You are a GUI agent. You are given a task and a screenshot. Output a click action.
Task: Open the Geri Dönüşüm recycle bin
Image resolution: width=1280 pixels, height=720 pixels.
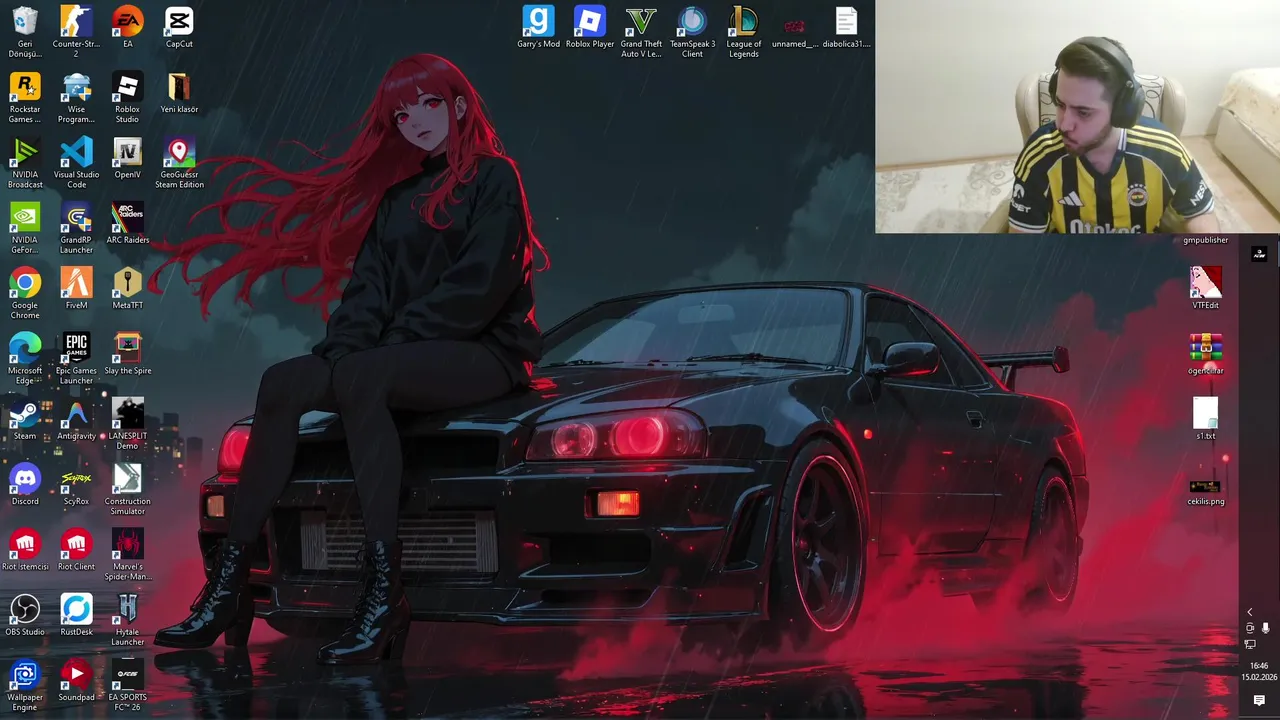pyautogui.click(x=25, y=32)
